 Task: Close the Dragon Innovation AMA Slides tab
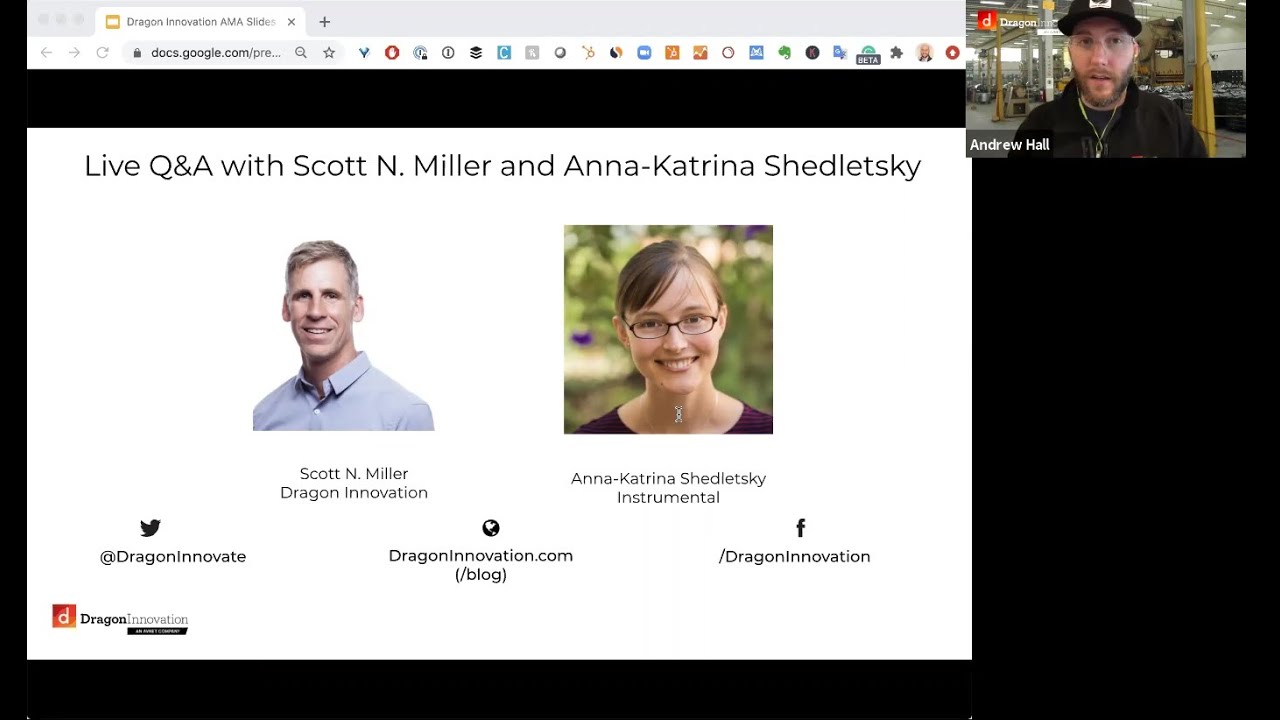click(x=291, y=22)
